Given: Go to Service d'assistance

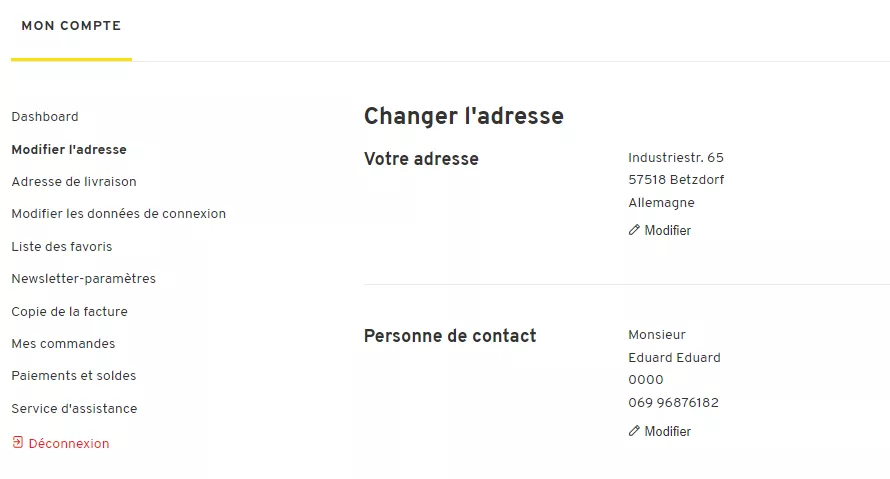Looking at the screenshot, I should pyautogui.click(x=74, y=409).
